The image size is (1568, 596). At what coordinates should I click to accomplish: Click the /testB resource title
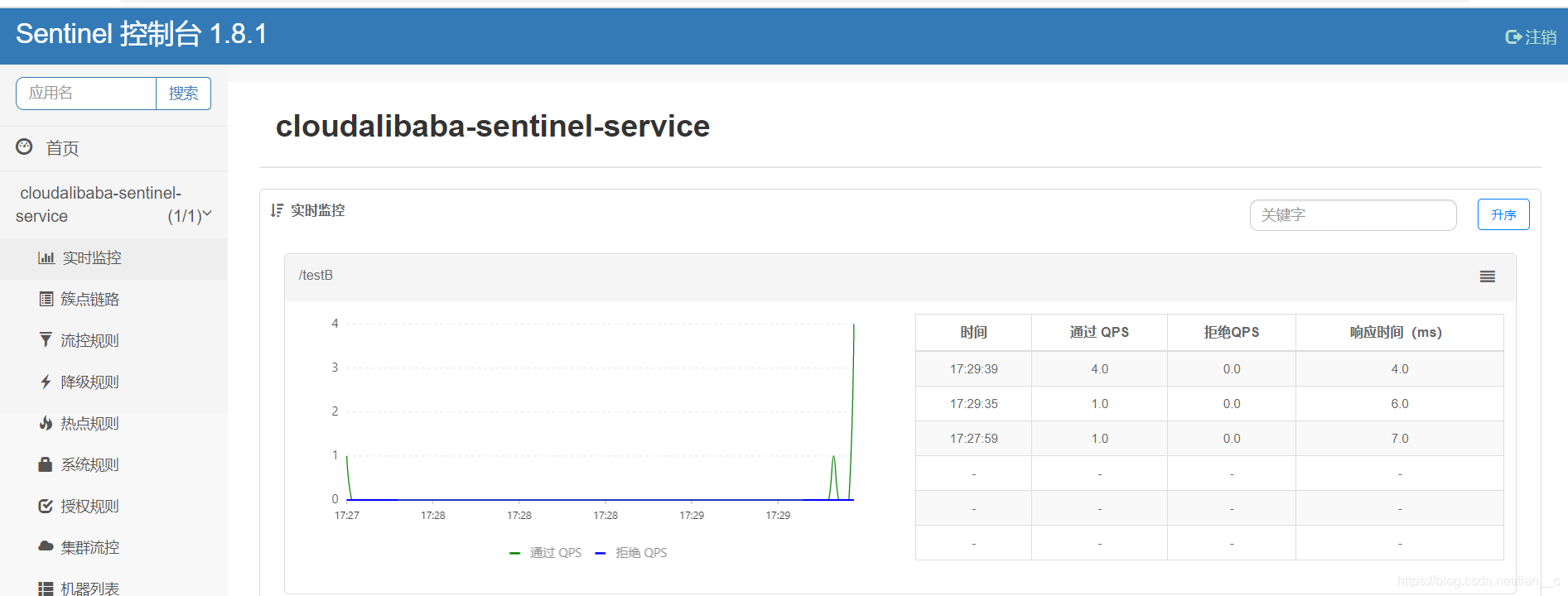click(x=316, y=275)
